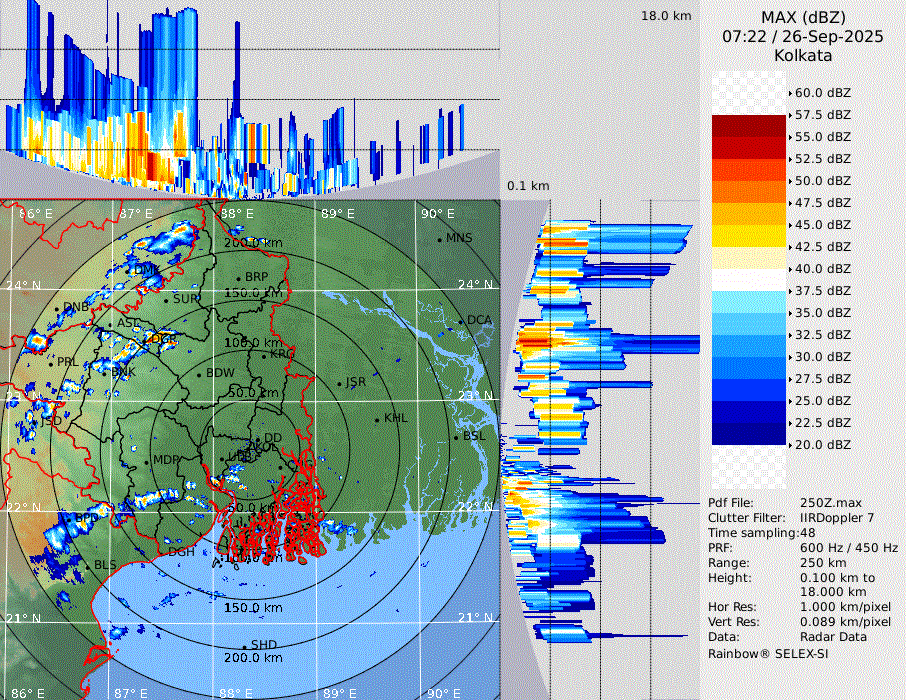Select the KHL station point
This screenshot has width=906, height=700.
point(377,419)
